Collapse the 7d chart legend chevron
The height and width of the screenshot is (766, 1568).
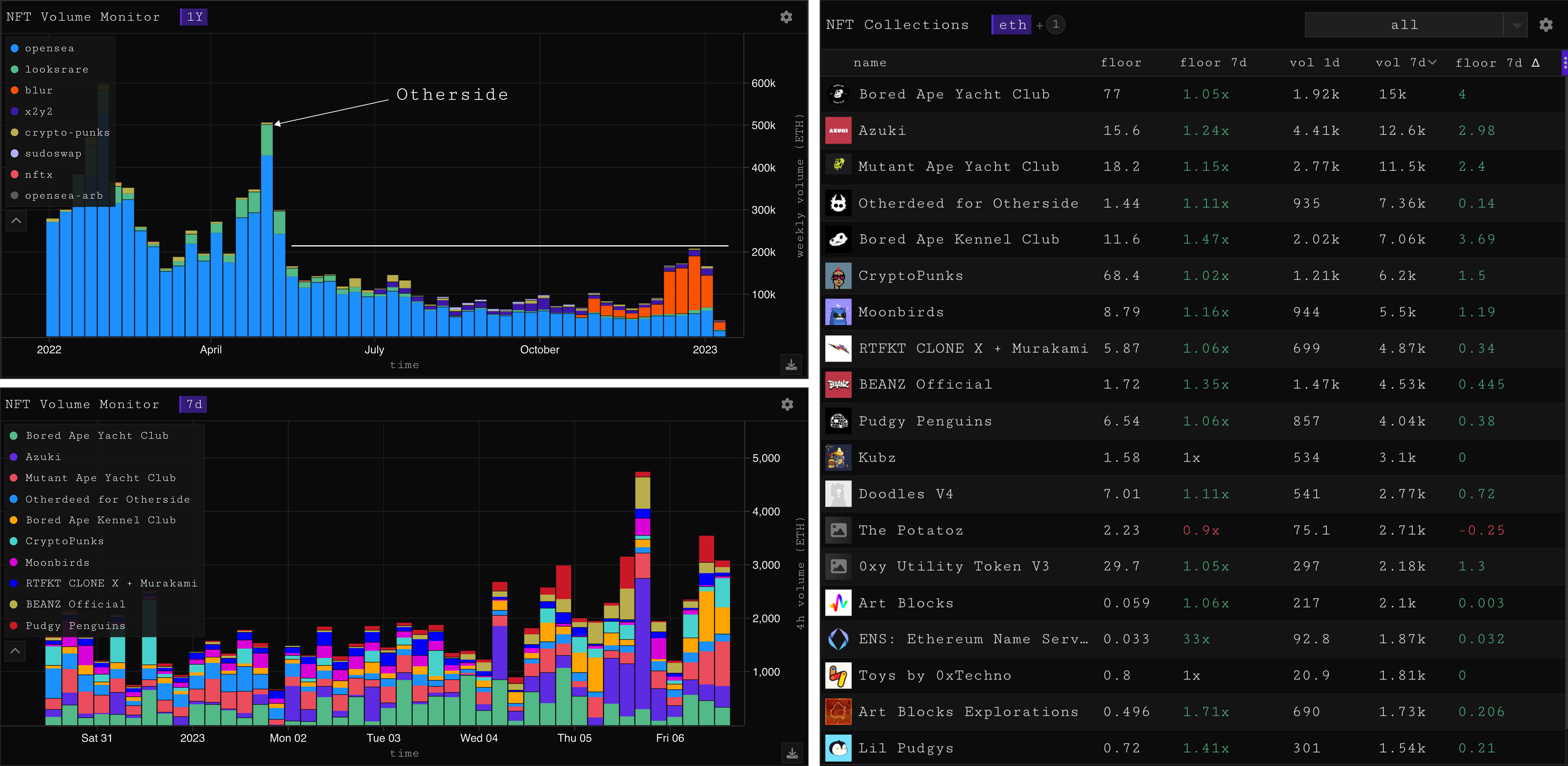16,651
